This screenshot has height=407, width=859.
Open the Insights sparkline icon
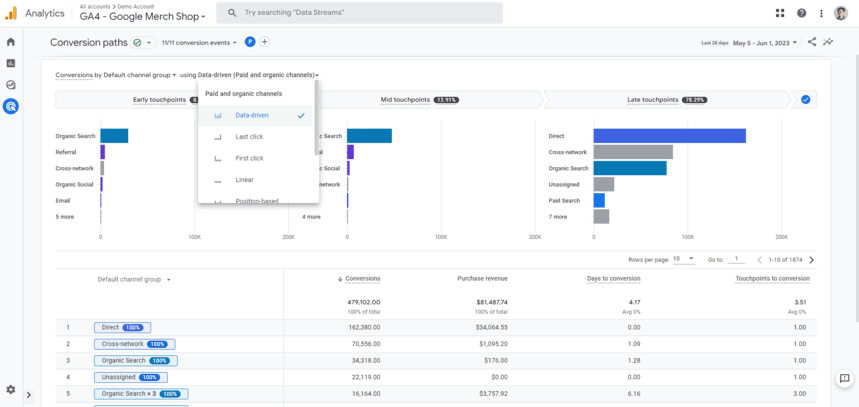click(828, 42)
